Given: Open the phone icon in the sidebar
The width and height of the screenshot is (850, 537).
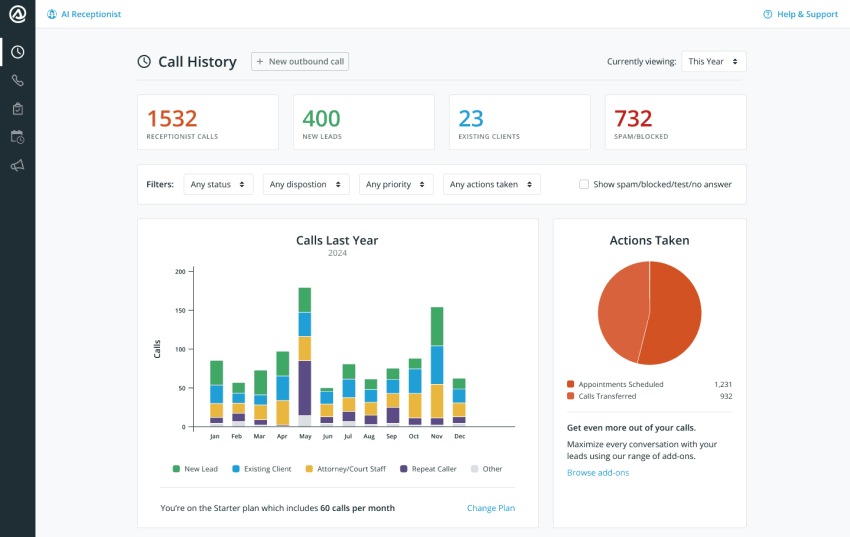Looking at the screenshot, I should (17, 80).
